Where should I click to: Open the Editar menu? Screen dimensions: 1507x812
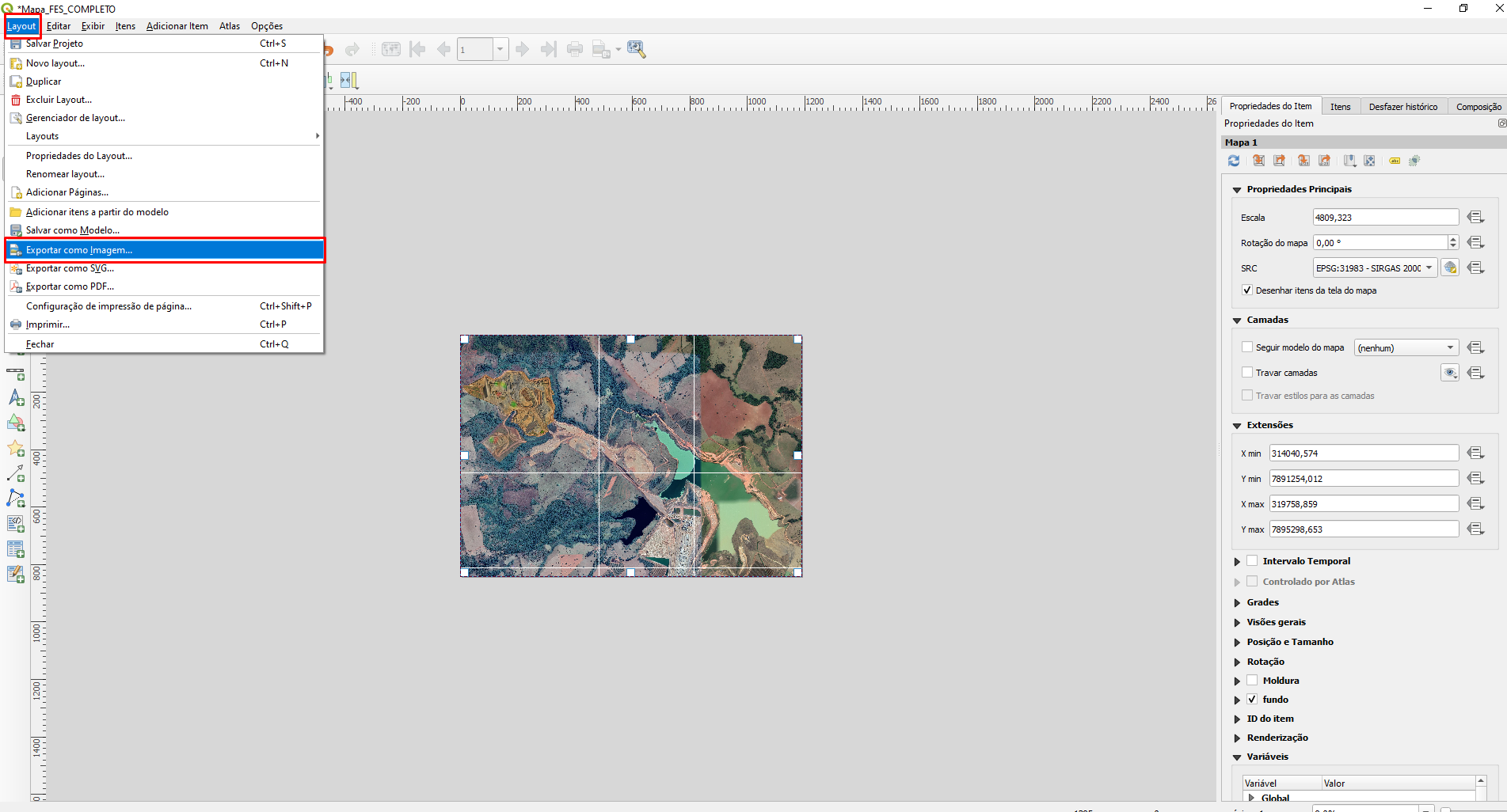[59, 26]
